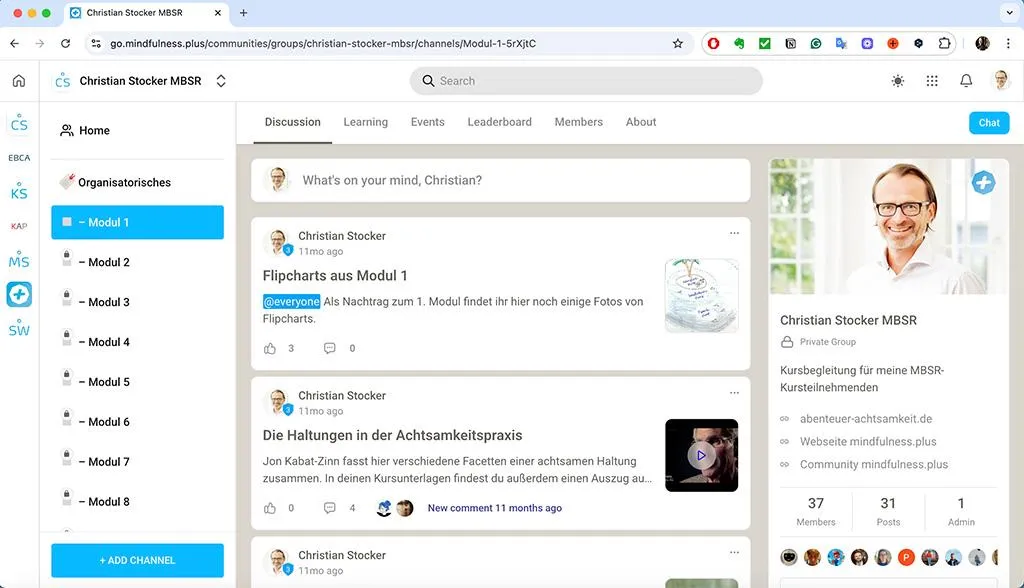Screen dimensions: 1024x588
Task: Open the profile avatar in the top bar
Action: (1000, 80)
